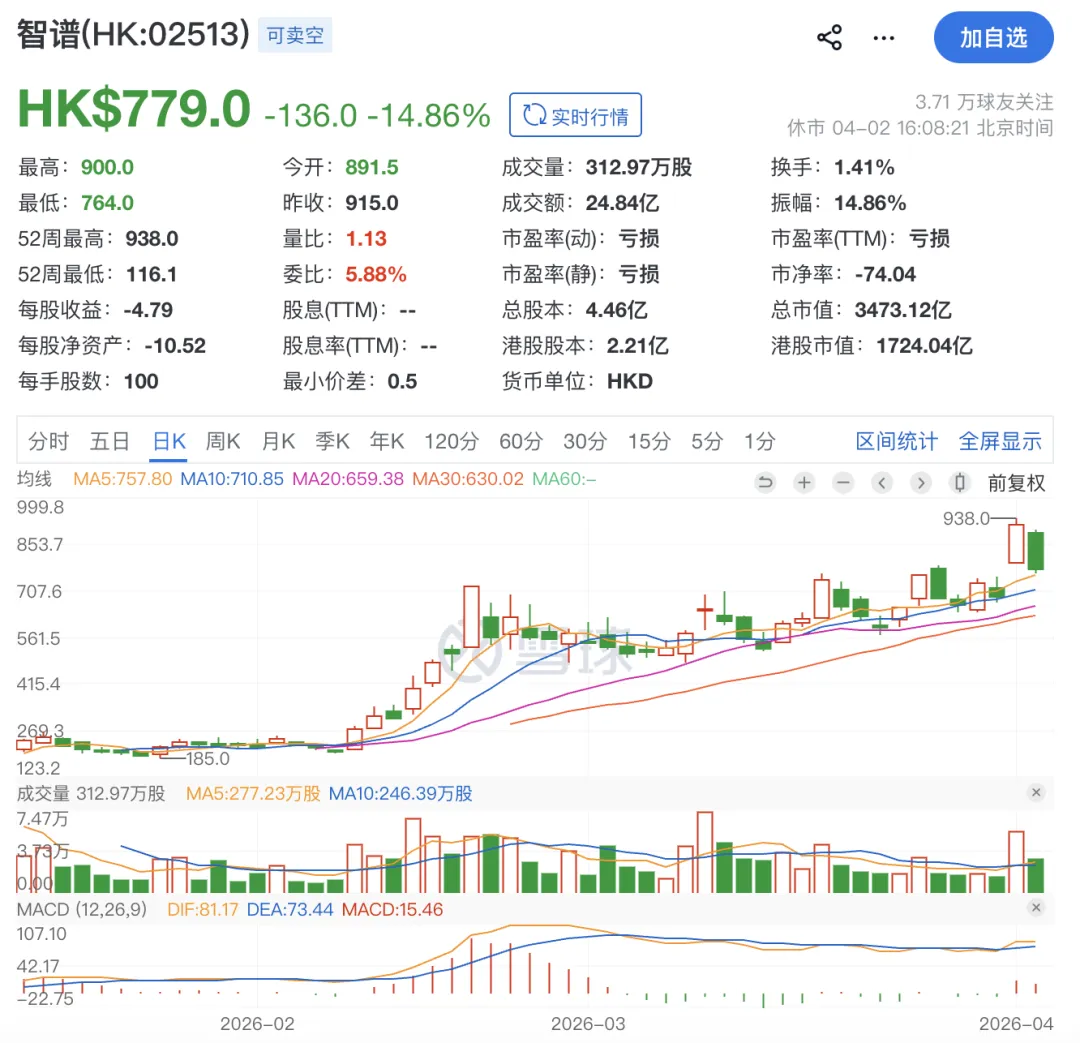Switch to the 120分 chart tab

(451, 441)
